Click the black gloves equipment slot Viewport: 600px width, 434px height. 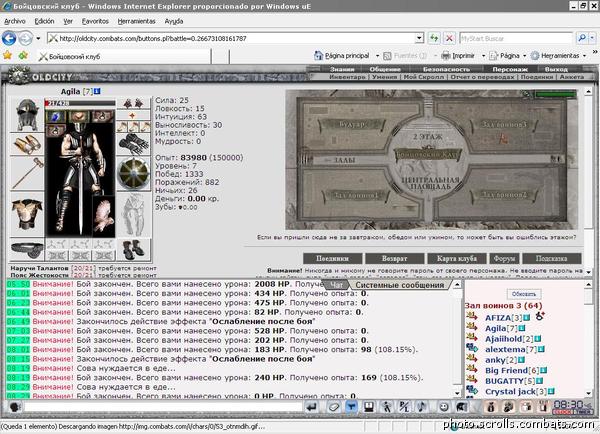click(x=133, y=144)
